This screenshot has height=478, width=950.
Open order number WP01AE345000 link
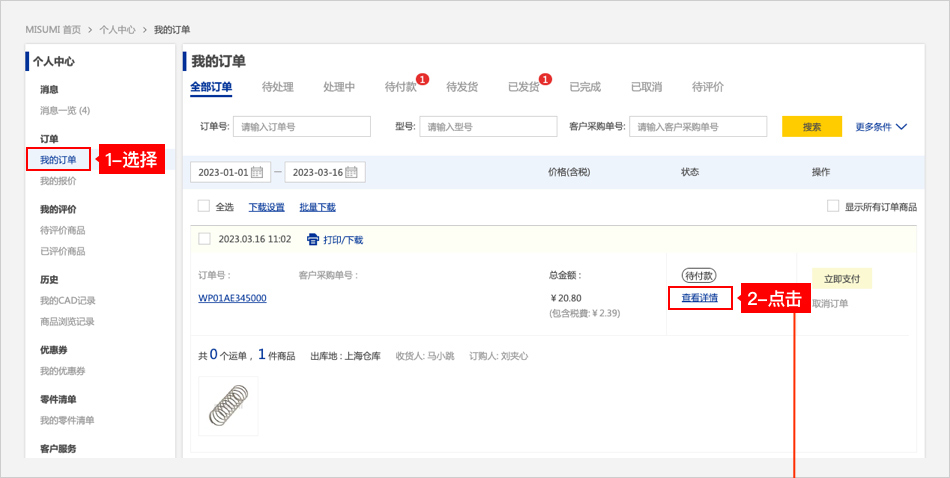click(232, 298)
